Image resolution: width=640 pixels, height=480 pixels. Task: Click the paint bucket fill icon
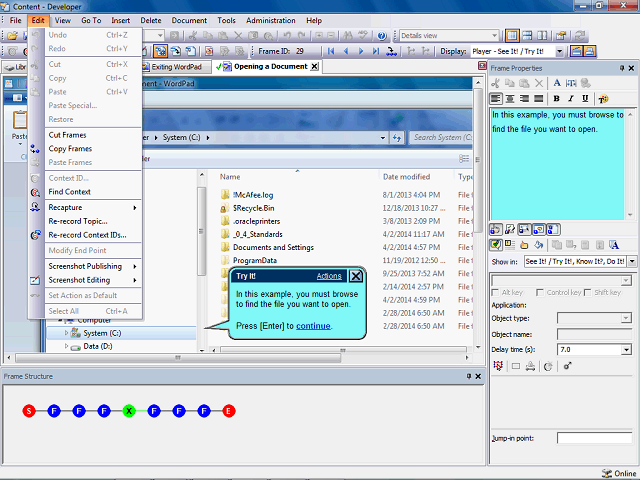(539, 245)
